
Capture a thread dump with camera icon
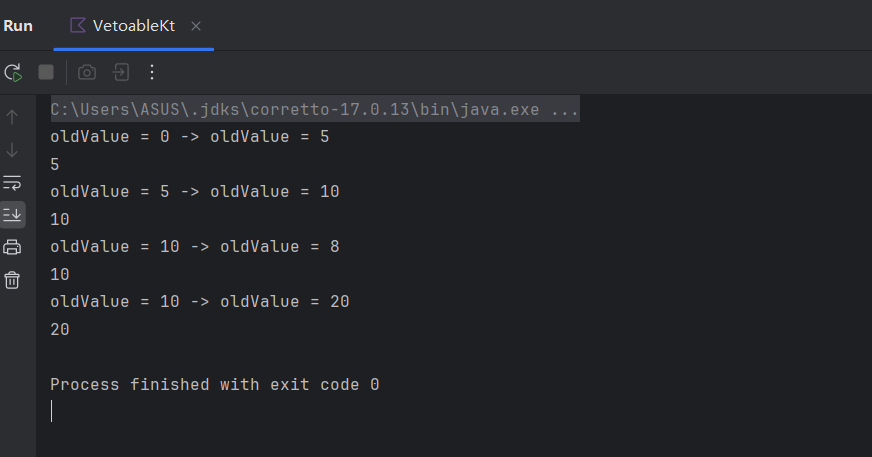coord(87,72)
